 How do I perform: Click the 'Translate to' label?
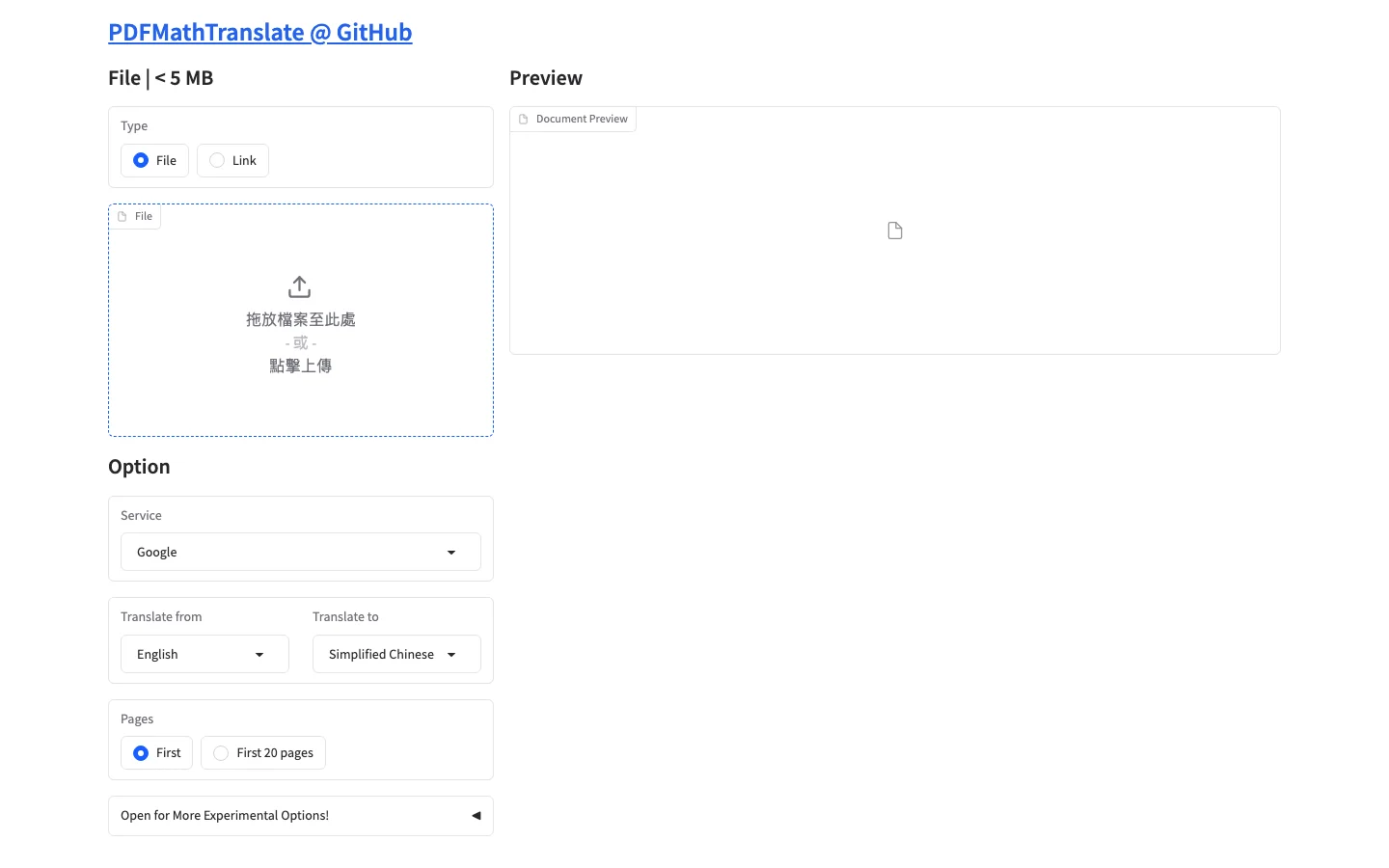pyautogui.click(x=345, y=616)
